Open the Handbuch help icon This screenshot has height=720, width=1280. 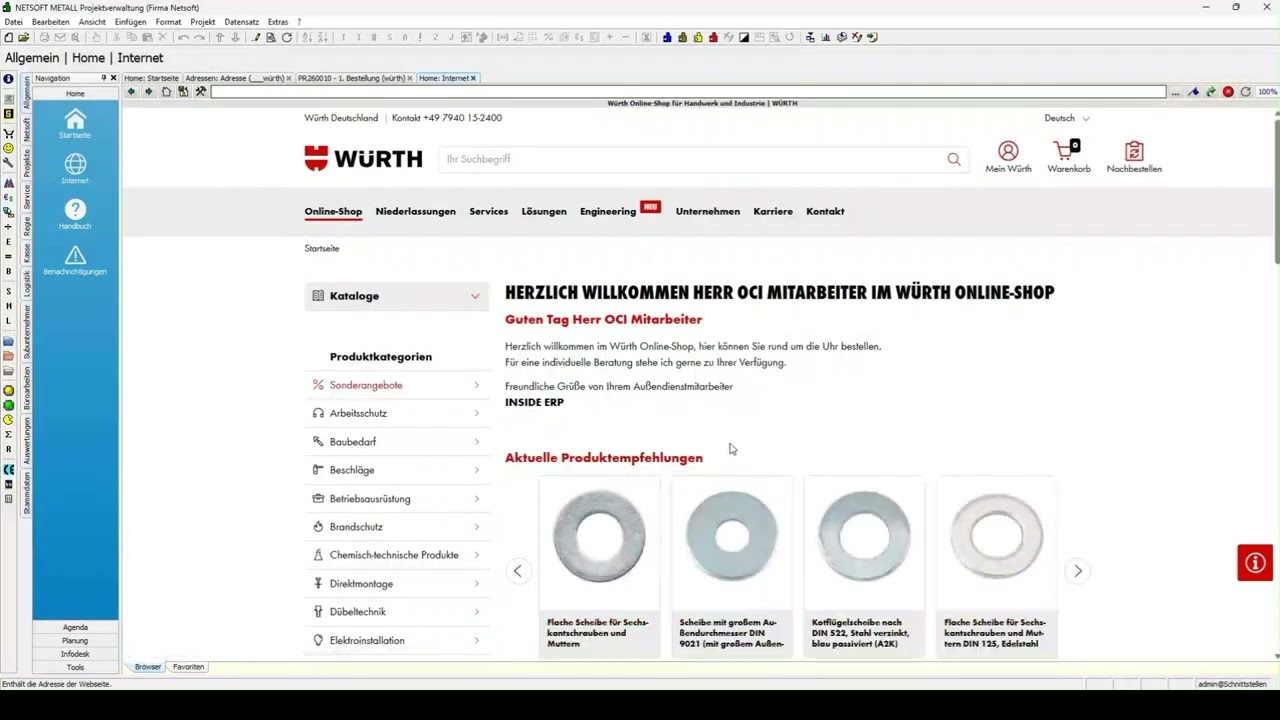[75, 214]
